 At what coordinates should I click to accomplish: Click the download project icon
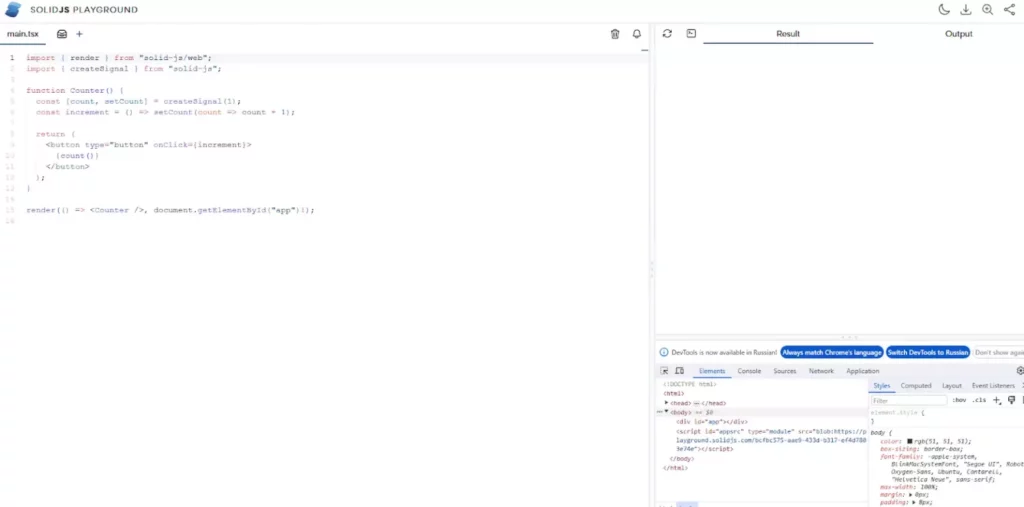tap(966, 10)
